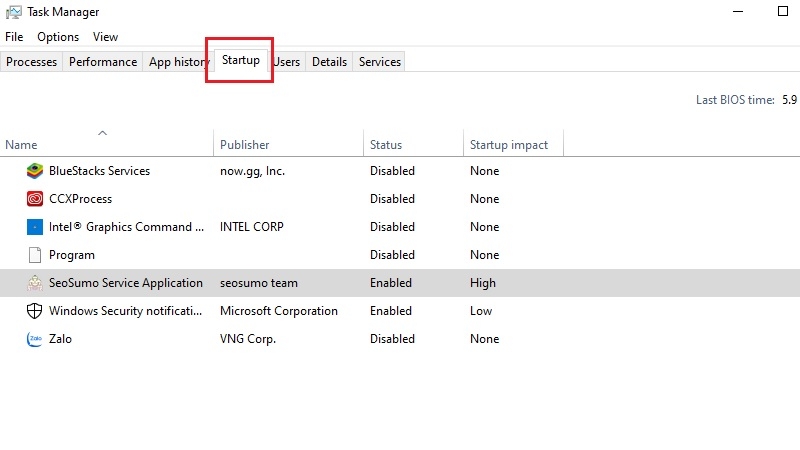Switch to the Processes tab
The image size is (800, 450).
tap(31, 62)
